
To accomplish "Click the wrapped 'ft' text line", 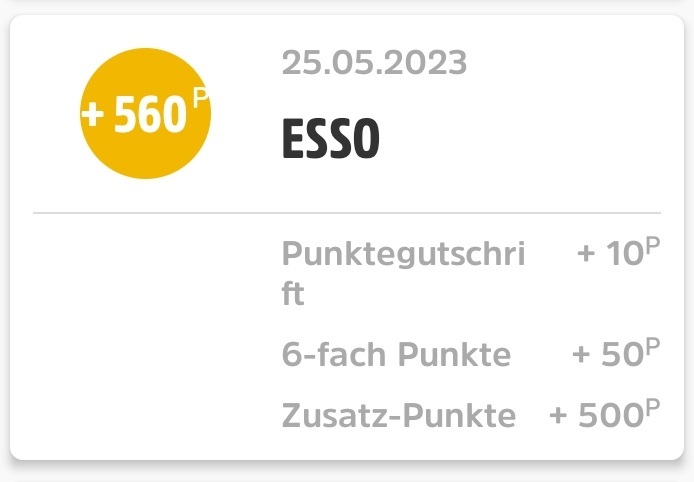I will point(293,293).
